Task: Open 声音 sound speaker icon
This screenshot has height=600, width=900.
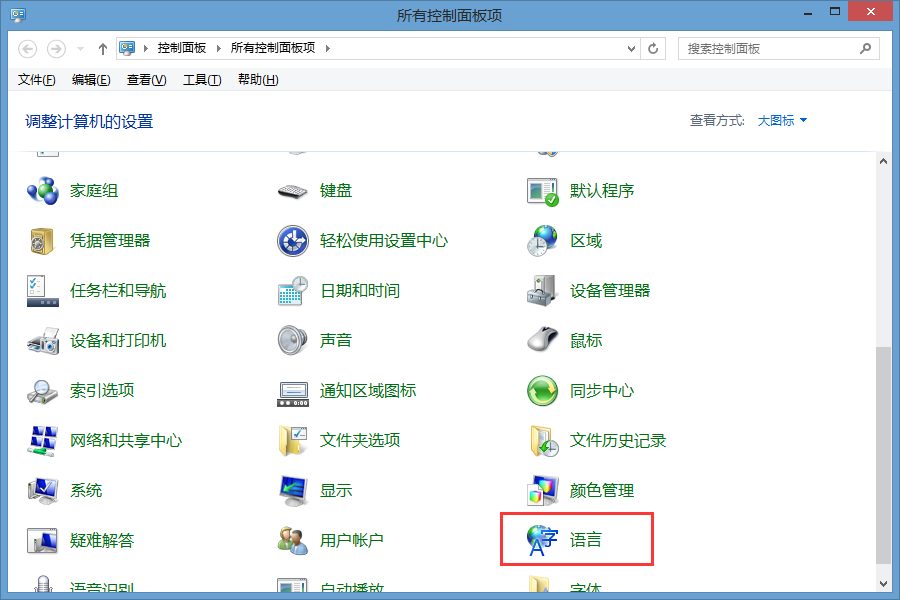Action: click(x=291, y=341)
